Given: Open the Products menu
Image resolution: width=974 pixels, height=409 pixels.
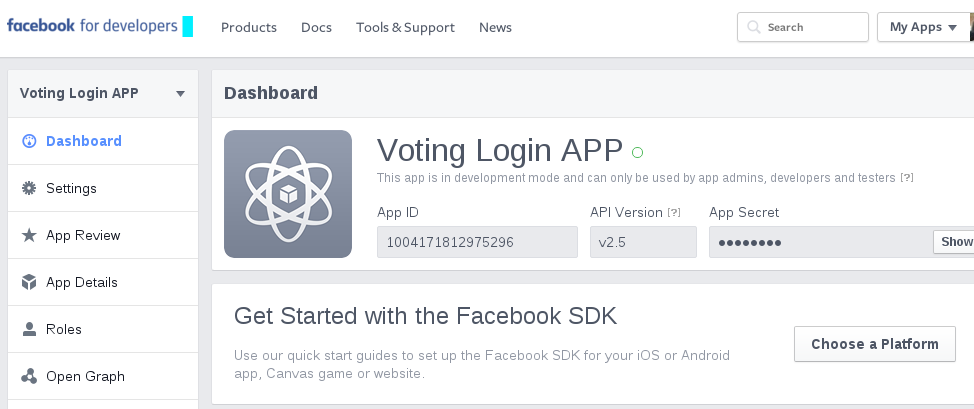Looking at the screenshot, I should (249, 27).
